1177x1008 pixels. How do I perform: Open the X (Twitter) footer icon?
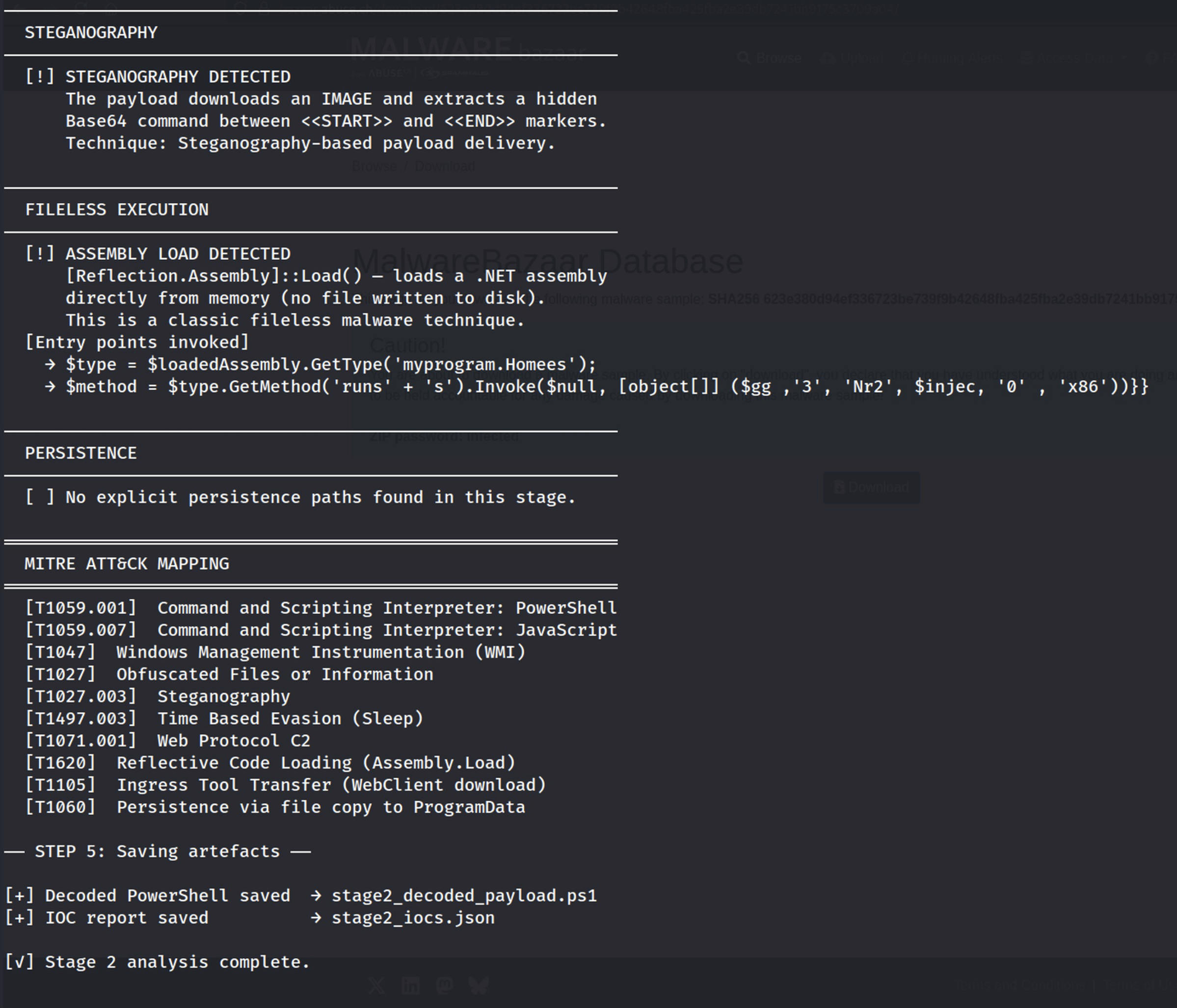[376, 986]
